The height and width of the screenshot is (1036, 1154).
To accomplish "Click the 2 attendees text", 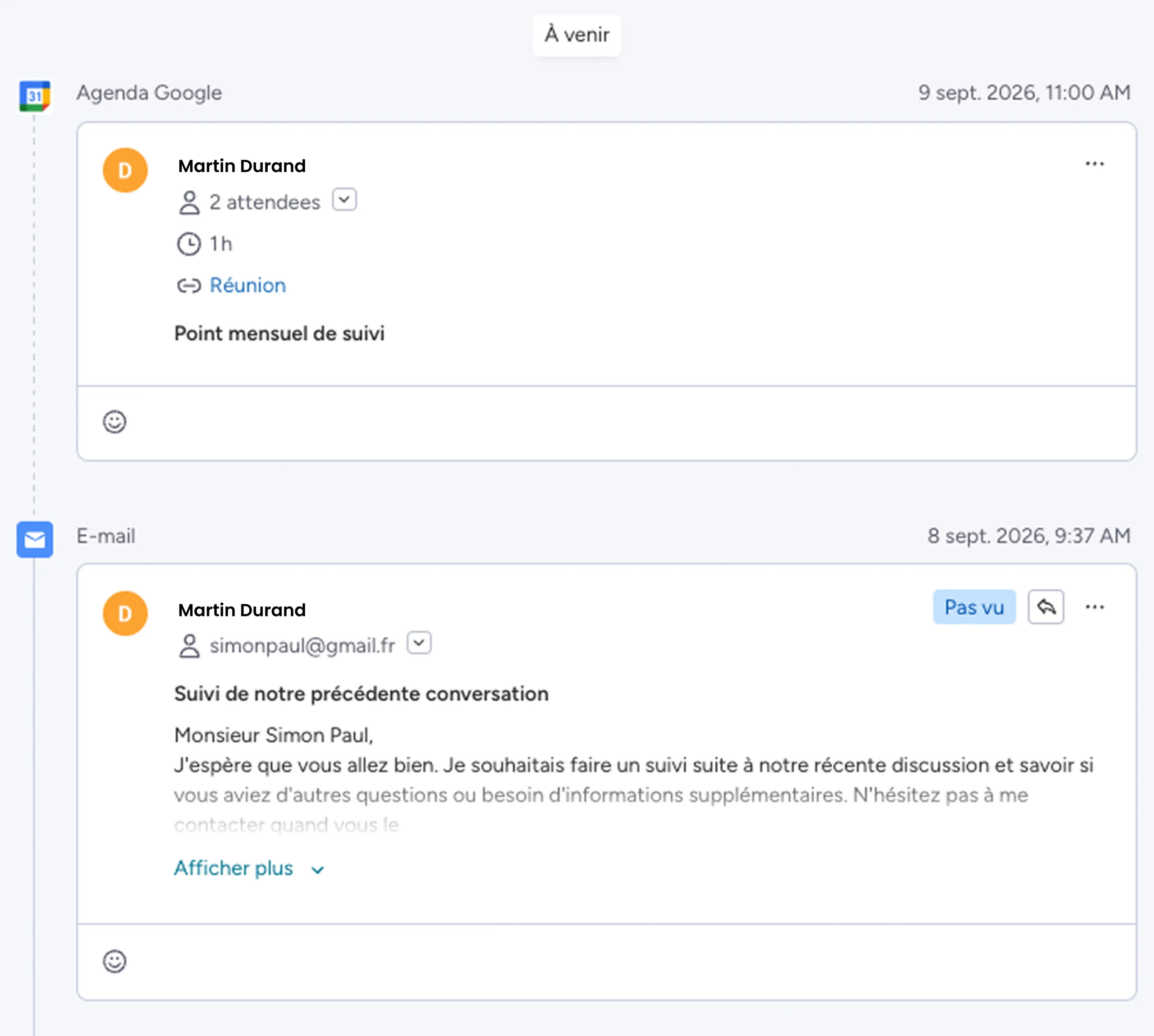I will click(x=265, y=202).
